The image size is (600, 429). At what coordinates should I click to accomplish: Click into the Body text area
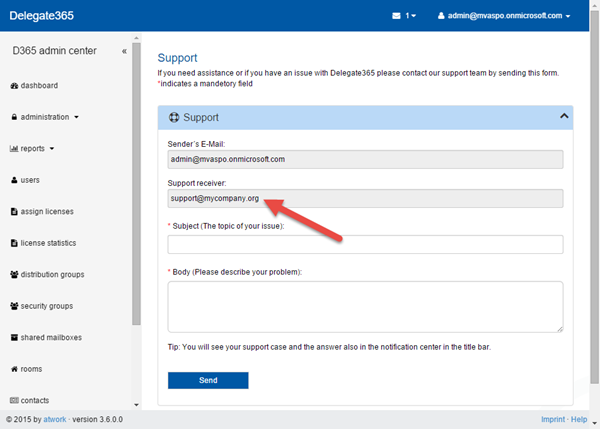click(x=365, y=306)
